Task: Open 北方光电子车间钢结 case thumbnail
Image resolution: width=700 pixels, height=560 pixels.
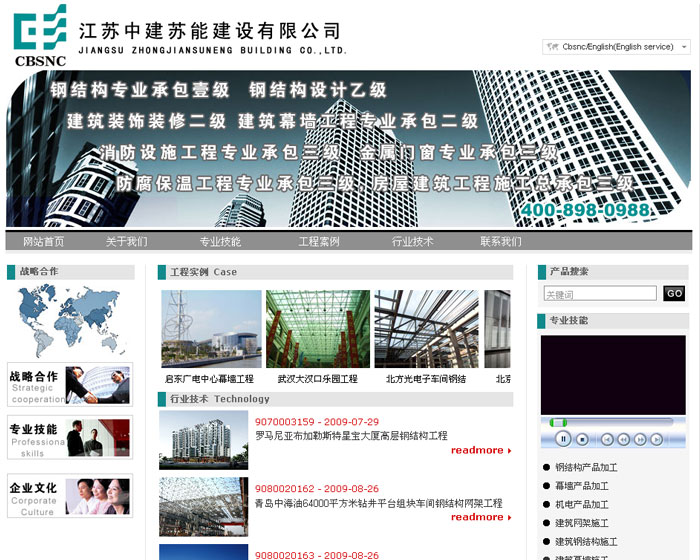Action: pyautogui.click(x=426, y=329)
